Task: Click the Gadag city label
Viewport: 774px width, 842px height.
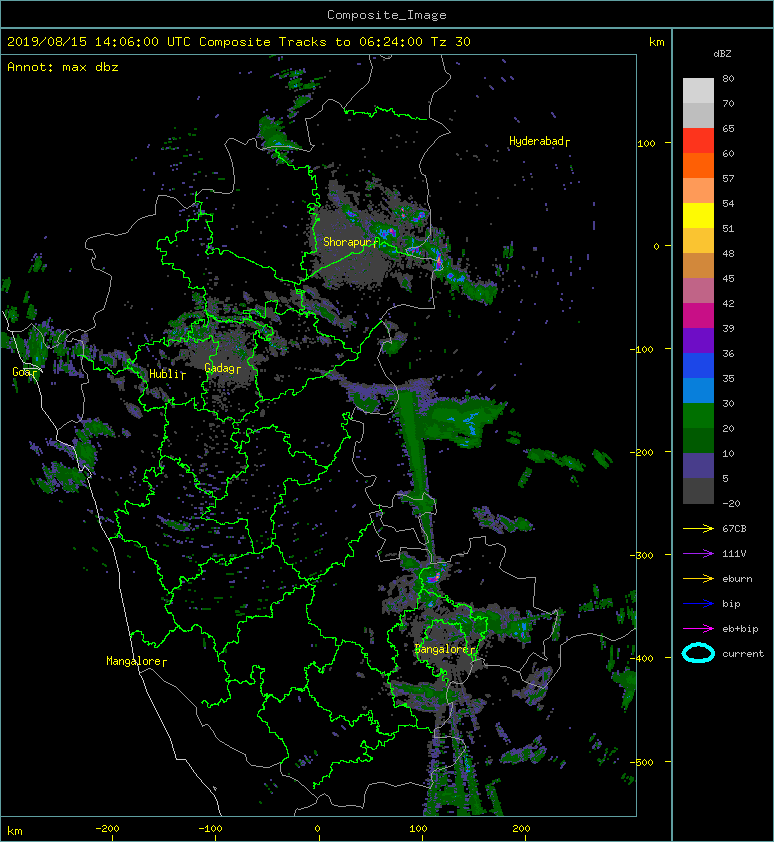Action: click(x=220, y=368)
